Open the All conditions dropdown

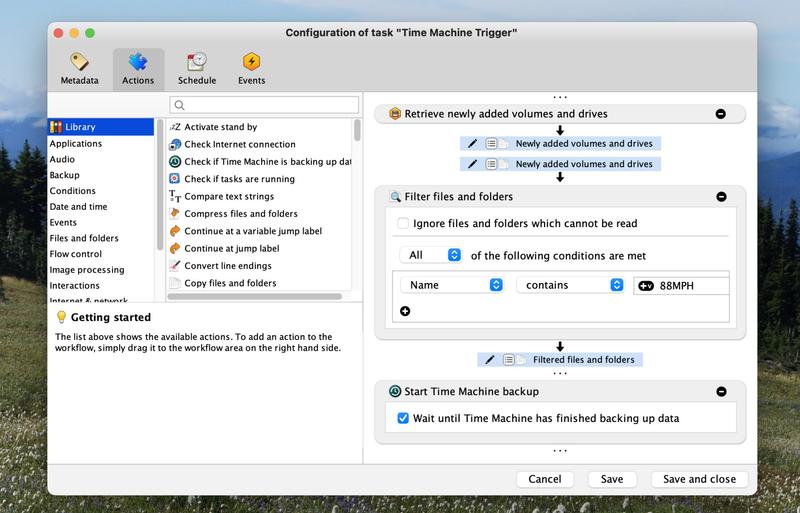tap(430, 255)
